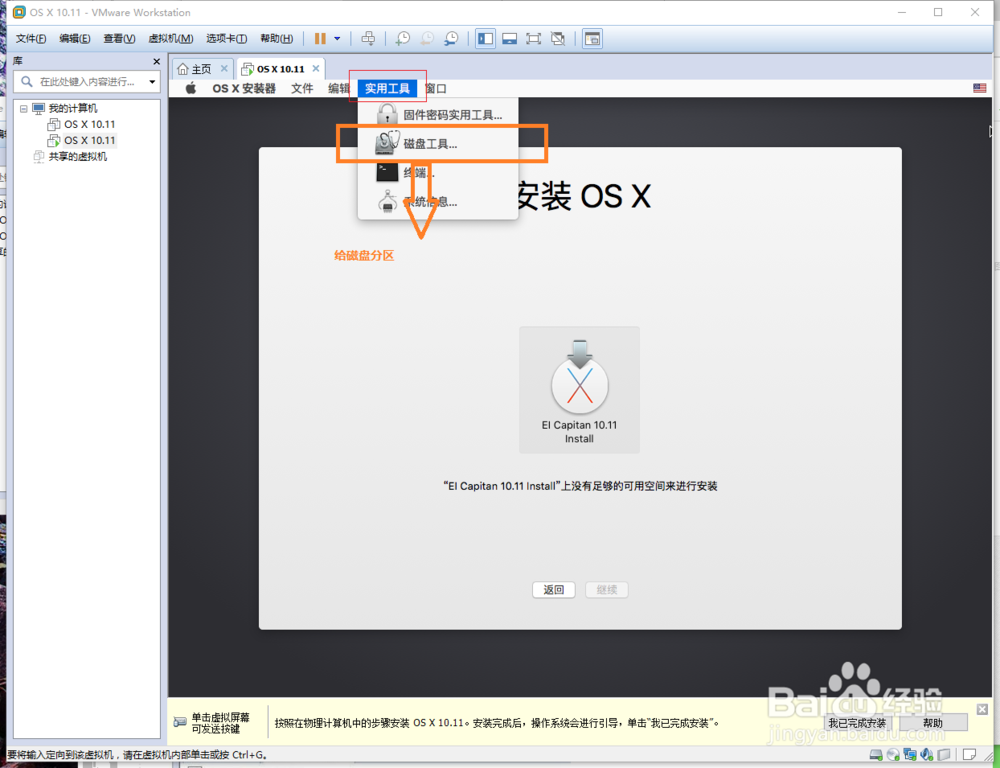Open the guest 文件 menu
The image size is (1000, 768).
pyautogui.click(x=302, y=89)
